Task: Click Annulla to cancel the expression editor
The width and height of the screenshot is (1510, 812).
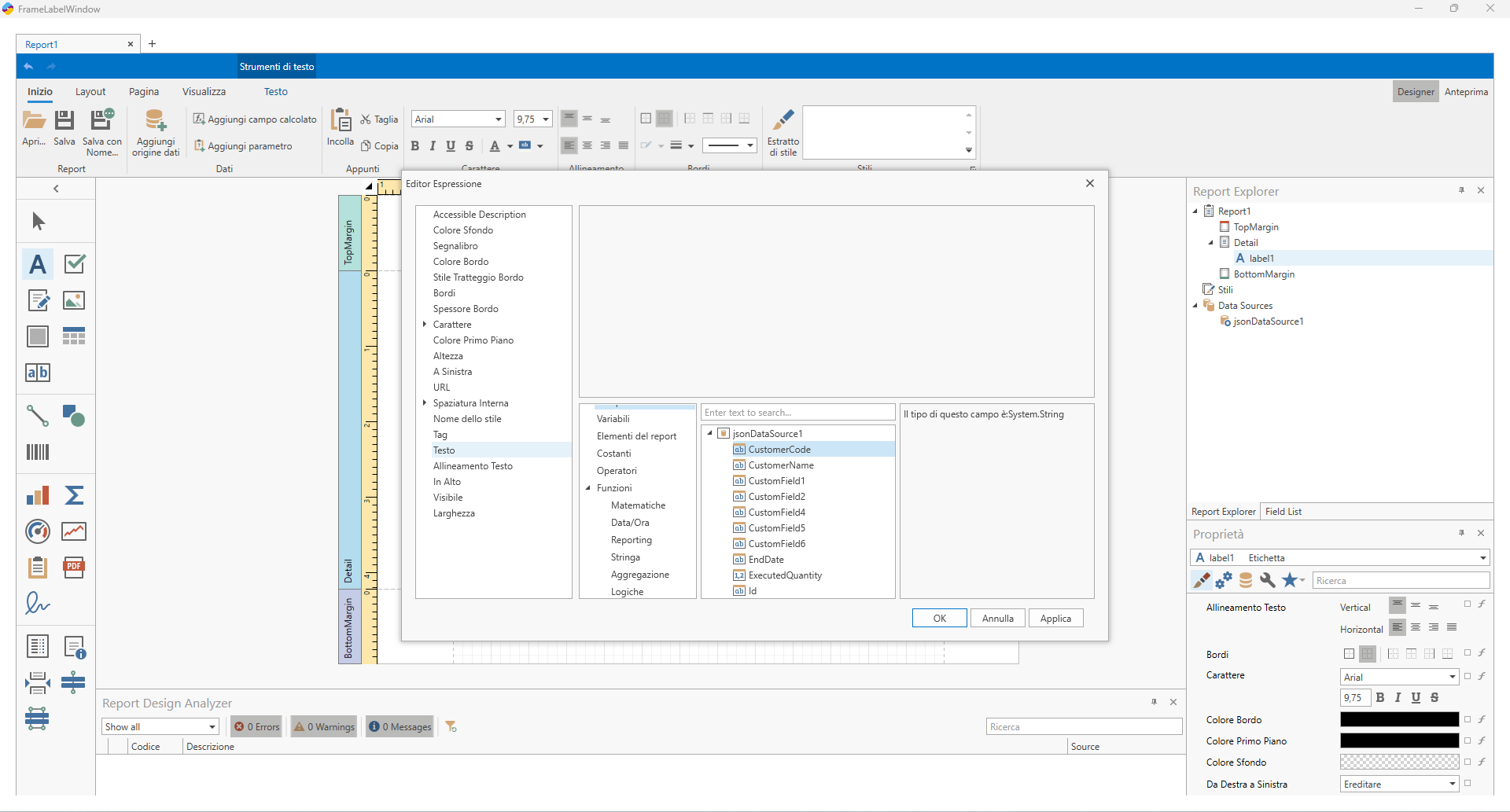Action: pos(998,619)
